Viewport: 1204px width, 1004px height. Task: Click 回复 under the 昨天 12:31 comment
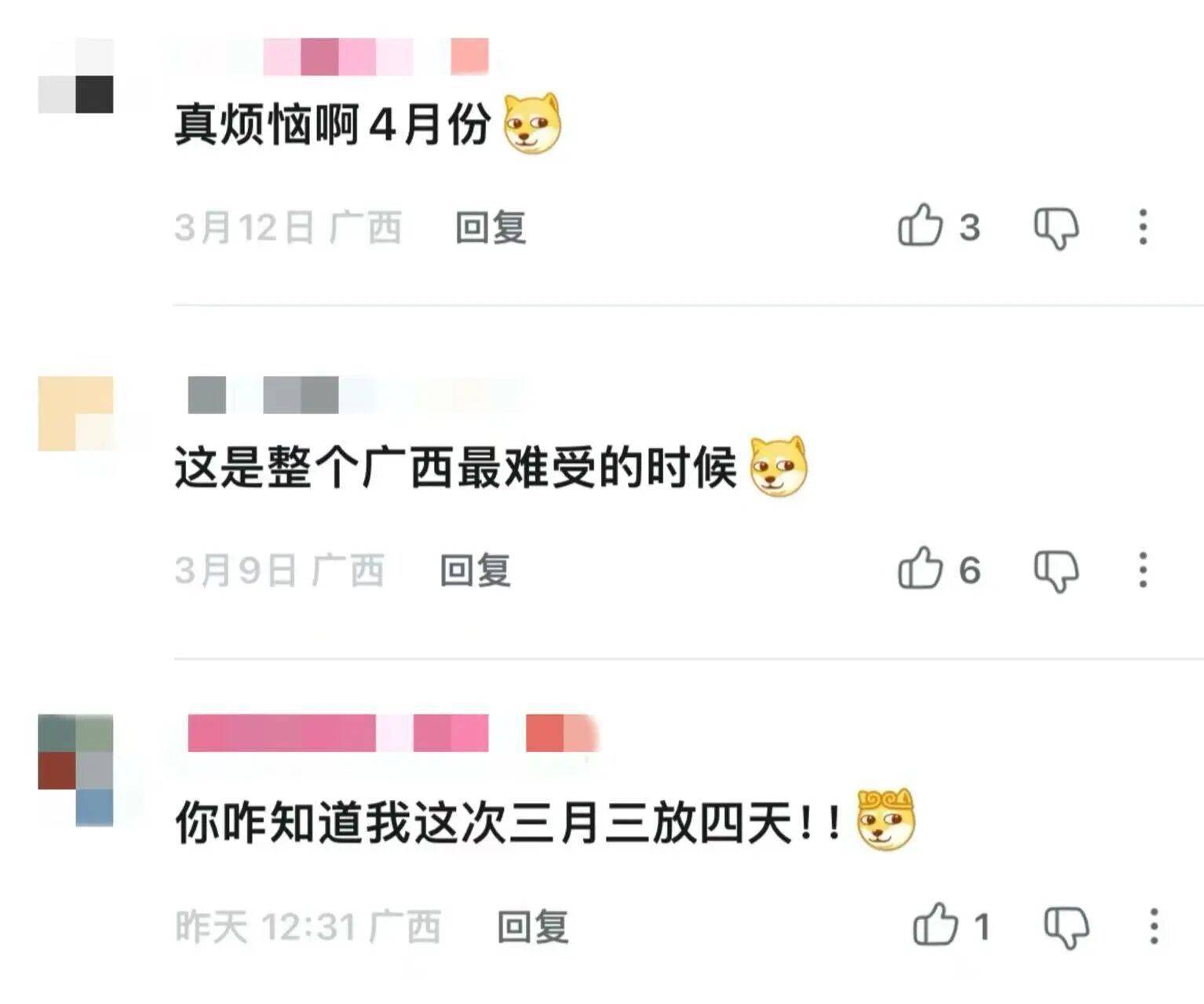click(533, 927)
